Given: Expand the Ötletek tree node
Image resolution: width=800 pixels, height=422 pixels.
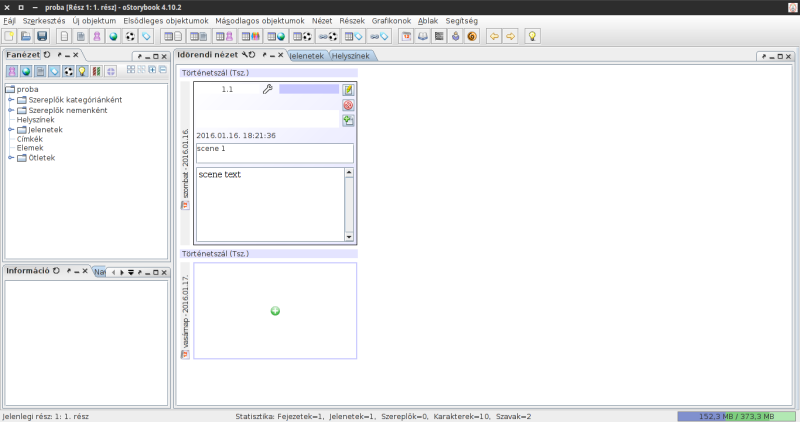Looking at the screenshot, I should tap(11, 158).
